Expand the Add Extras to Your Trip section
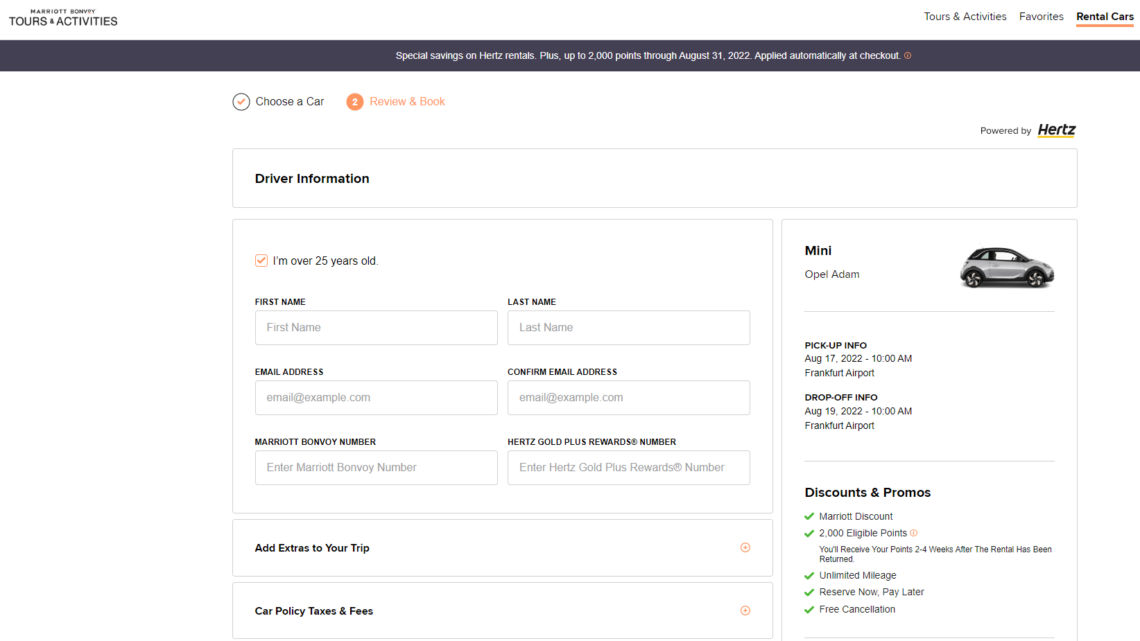The width and height of the screenshot is (1140, 641). coord(312,548)
